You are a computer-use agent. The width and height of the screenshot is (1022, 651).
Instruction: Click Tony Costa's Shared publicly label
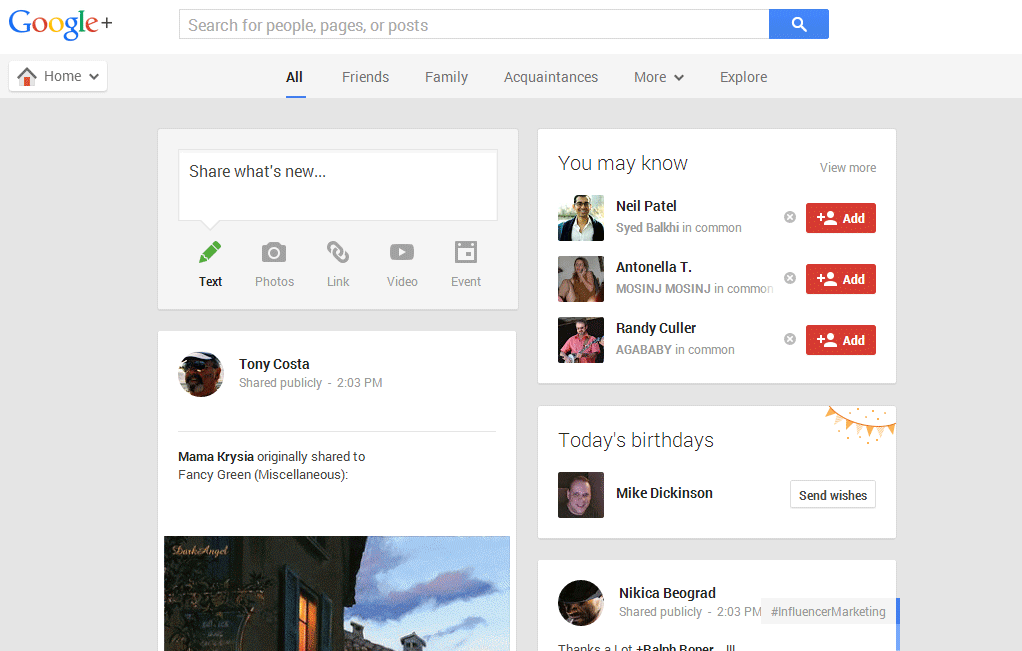click(x=280, y=383)
